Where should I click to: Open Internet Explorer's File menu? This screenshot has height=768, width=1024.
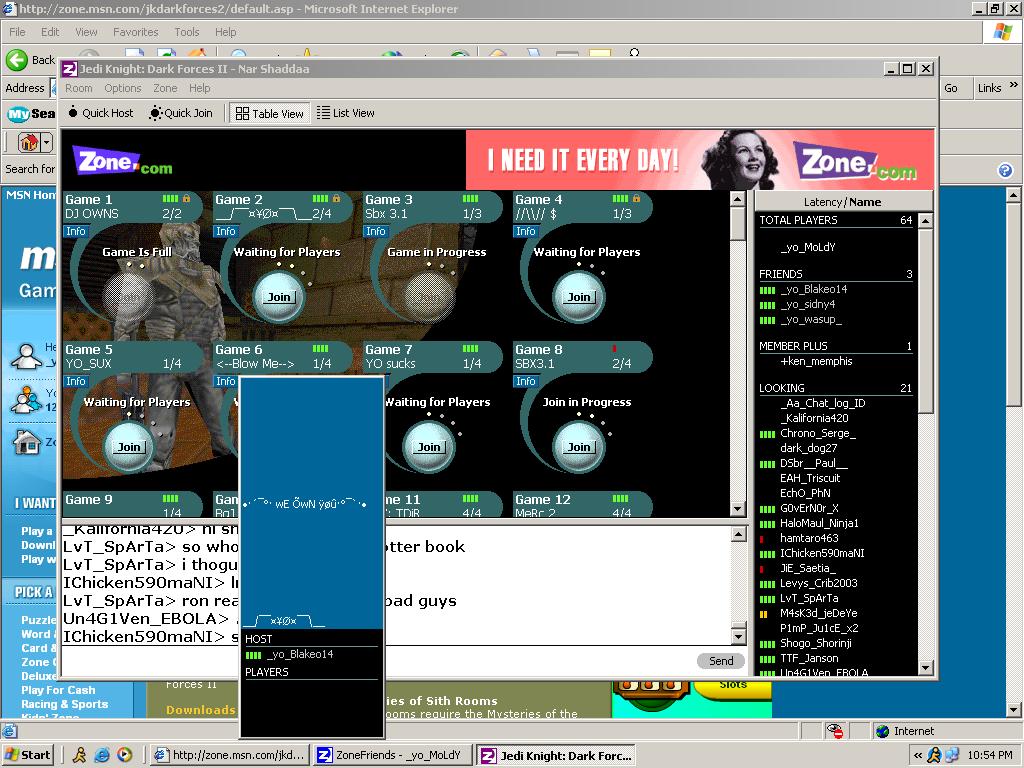click(17, 32)
